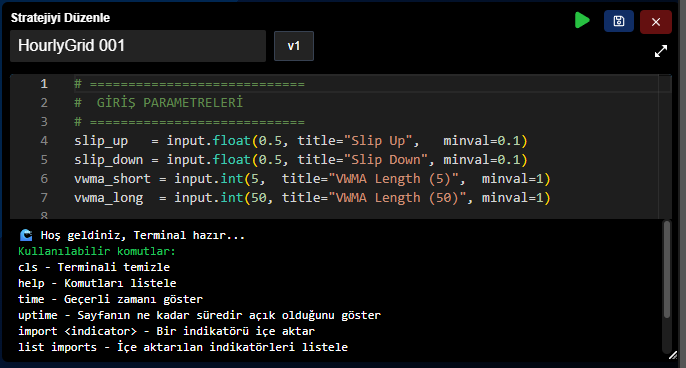The height and width of the screenshot is (368, 686).
Task: Click the terminal panel vertical scrollbar
Action: pyautogui.click(x=667, y=269)
